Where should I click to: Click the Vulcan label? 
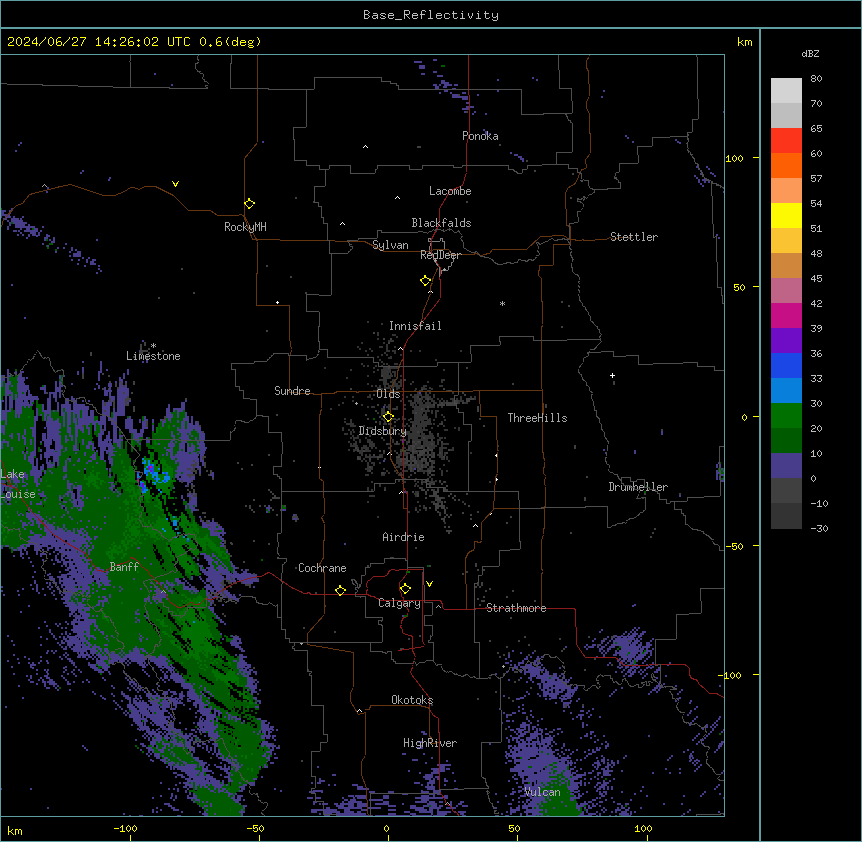point(543,792)
